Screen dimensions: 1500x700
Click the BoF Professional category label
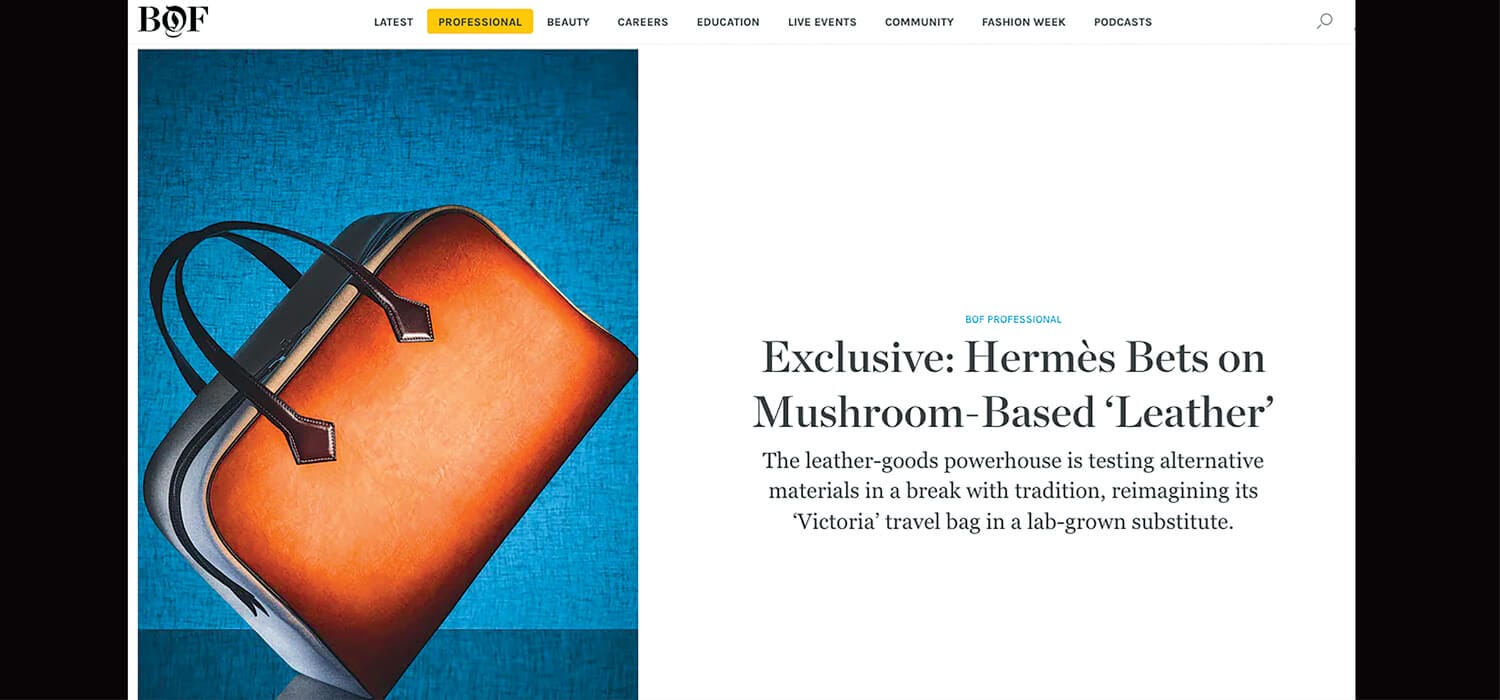[1013, 320]
